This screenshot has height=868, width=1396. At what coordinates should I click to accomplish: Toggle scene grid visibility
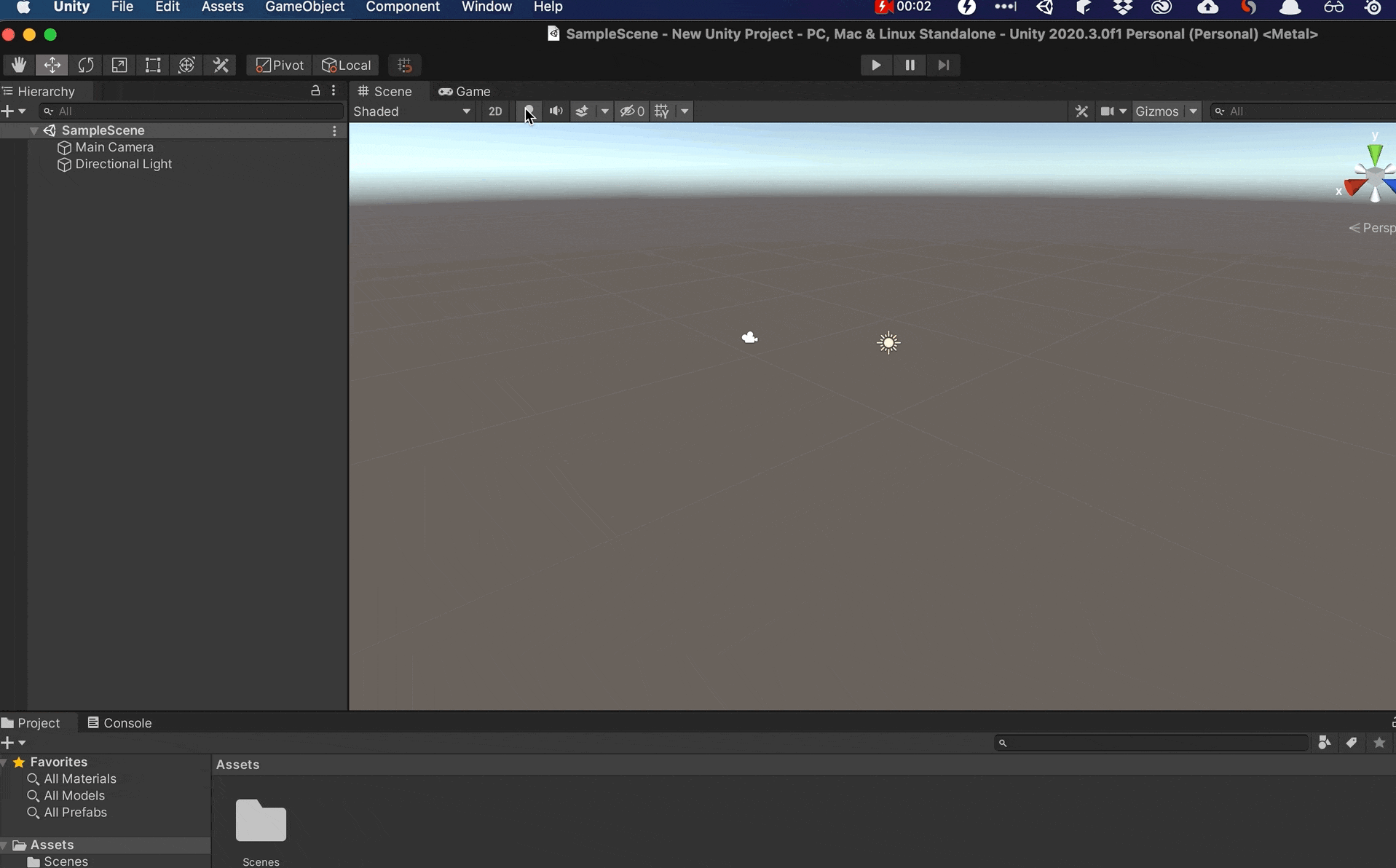(662, 111)
